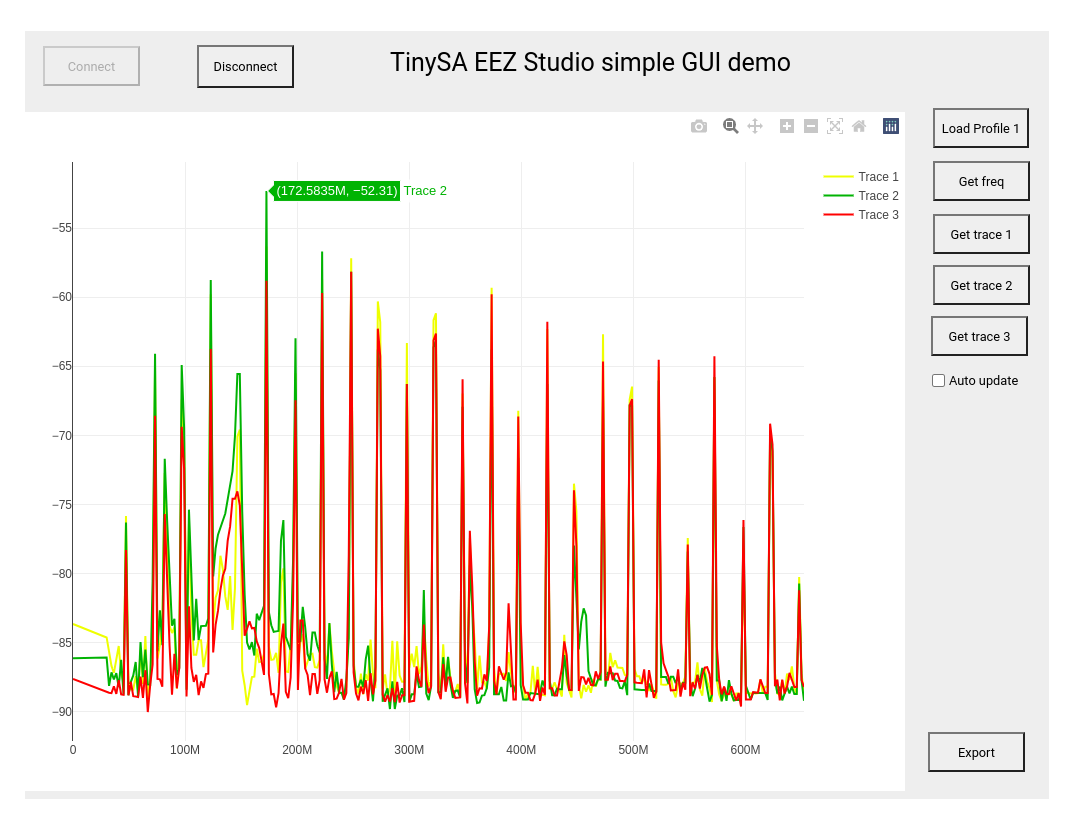Activate the pan tool on the chart

click(x=755, y=126)
